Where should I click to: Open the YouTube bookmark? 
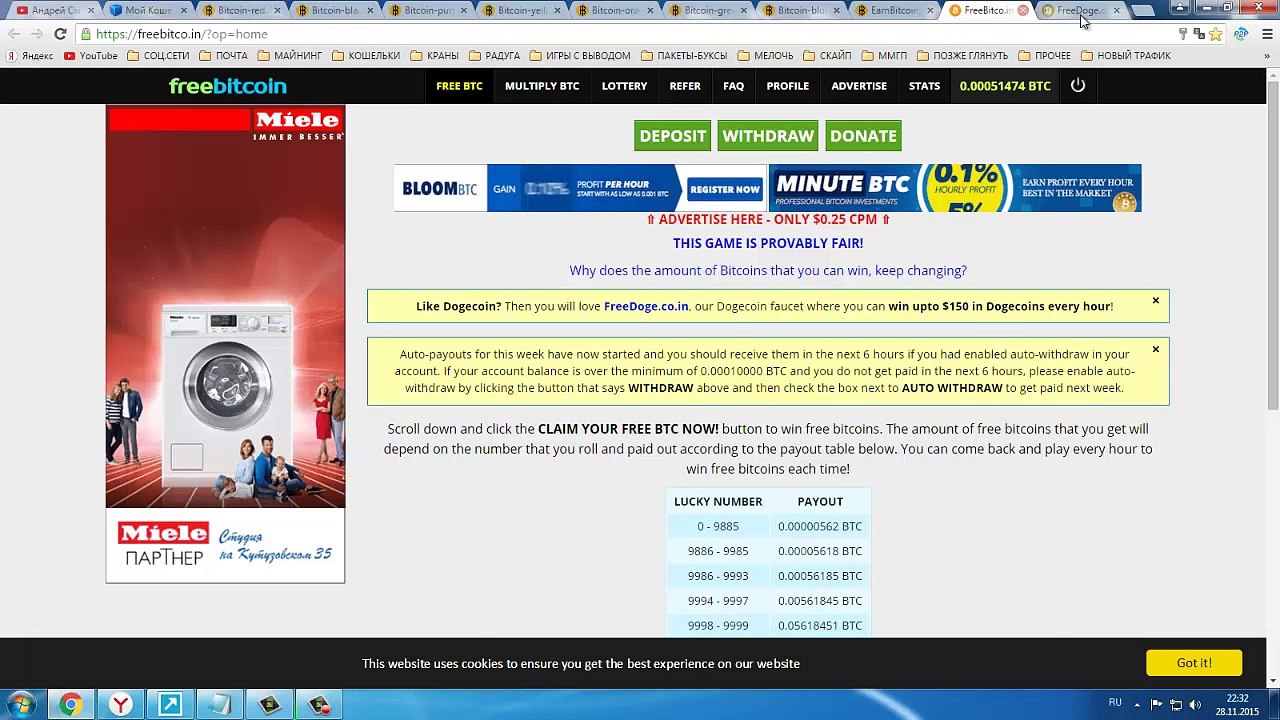(91, 56)
